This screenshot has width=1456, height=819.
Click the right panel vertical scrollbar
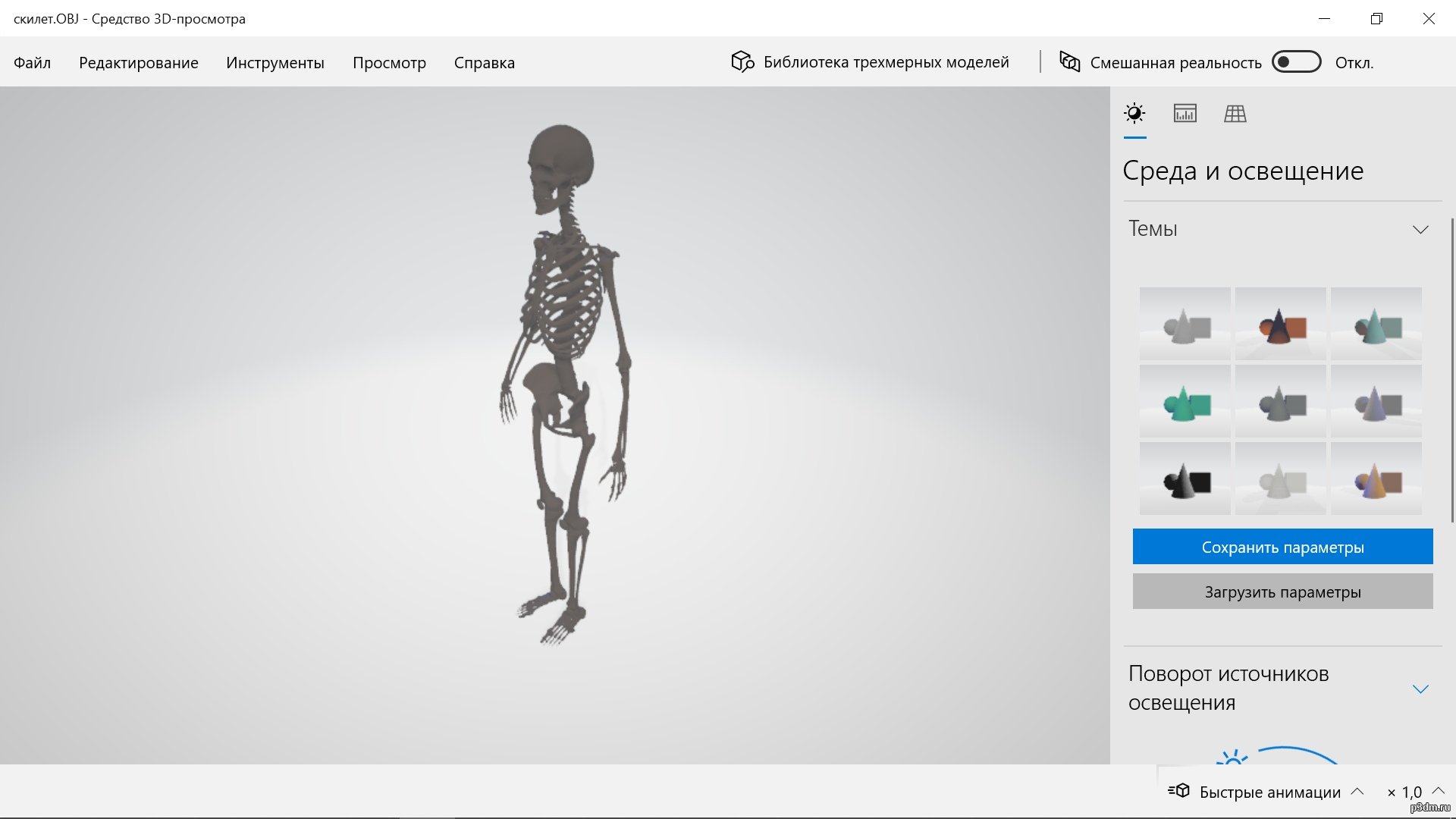point(1452,372)
